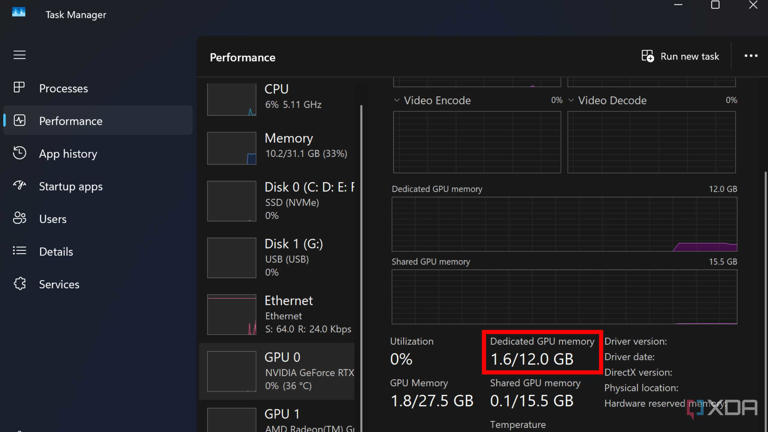This screenshot has height=432, width=768.
Task: Select the CPU performance item
Action: [280, 97]
